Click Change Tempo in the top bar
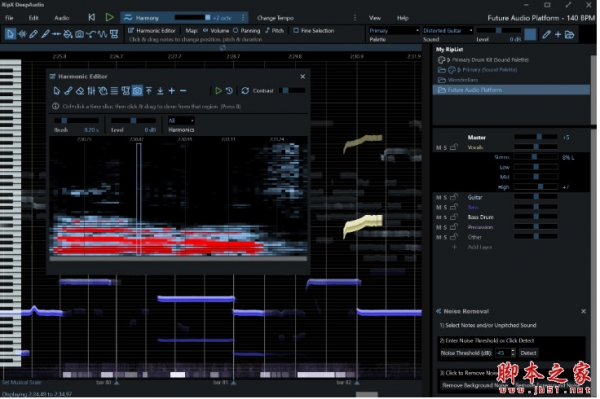This screenshot has width=600, height=399. (276, 18)
